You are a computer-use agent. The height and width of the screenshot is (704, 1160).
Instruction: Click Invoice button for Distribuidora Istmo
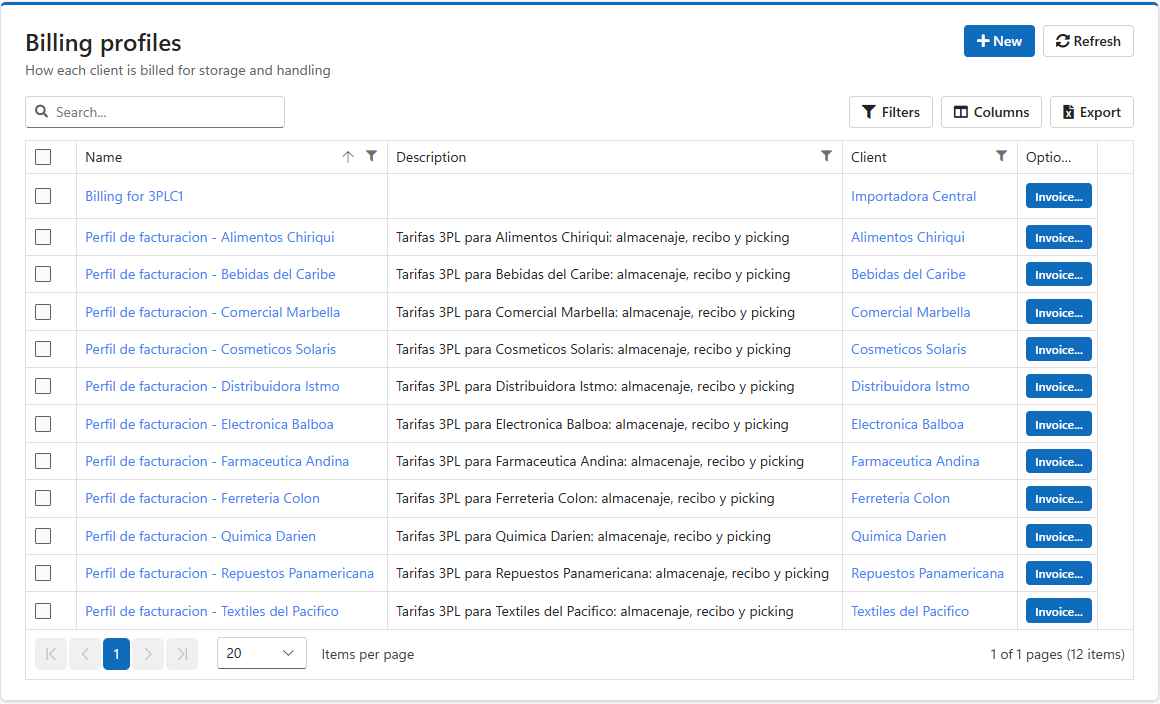pyautogui.click(x=1059, y=386)
